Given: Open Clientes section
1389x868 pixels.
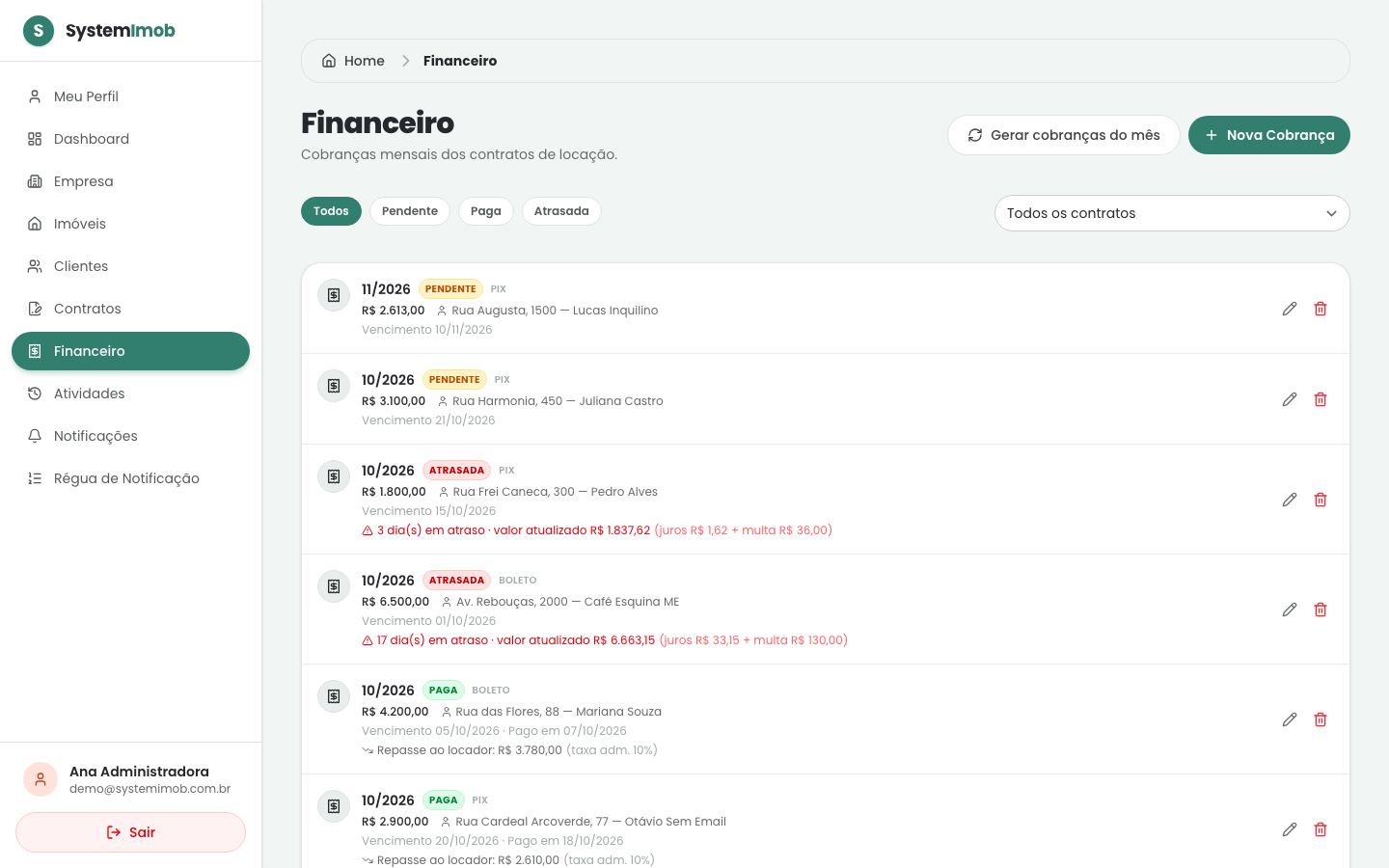Looking at the screenshot, I should coord(130,266).
